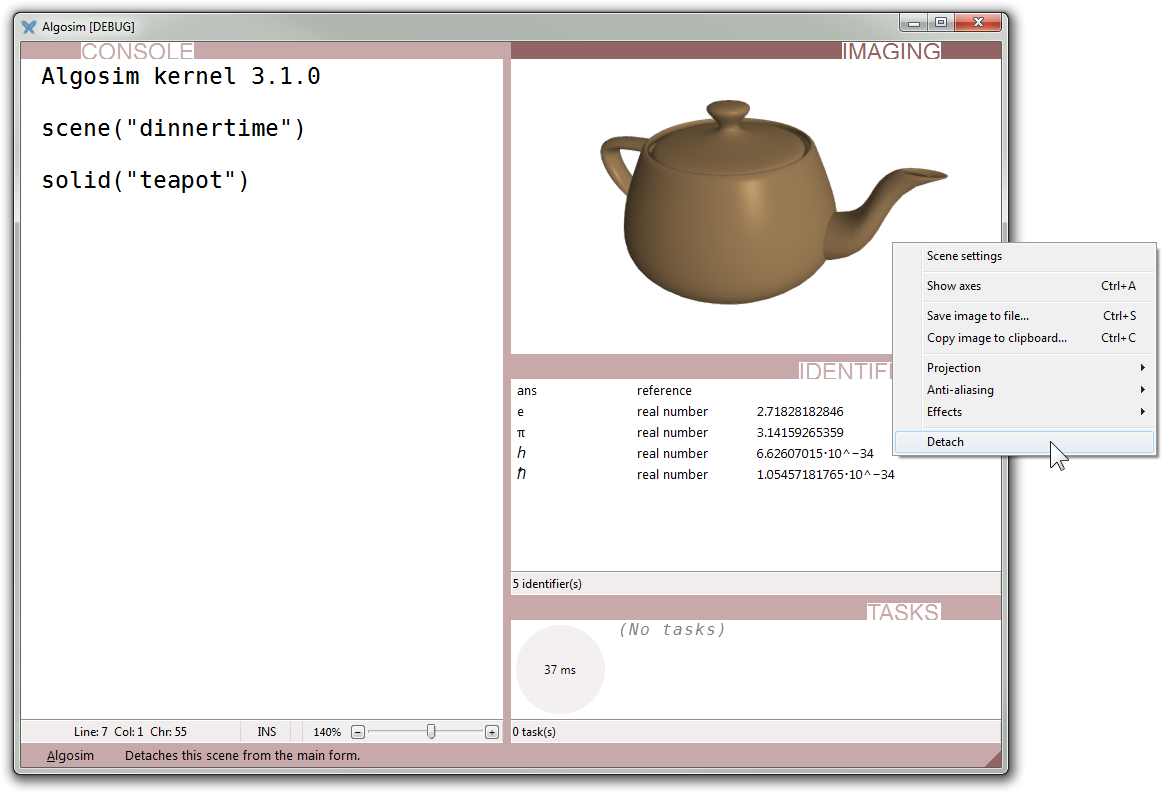Expand the Projection submenu
1162x794 pixels.
(x=954, y=368)
